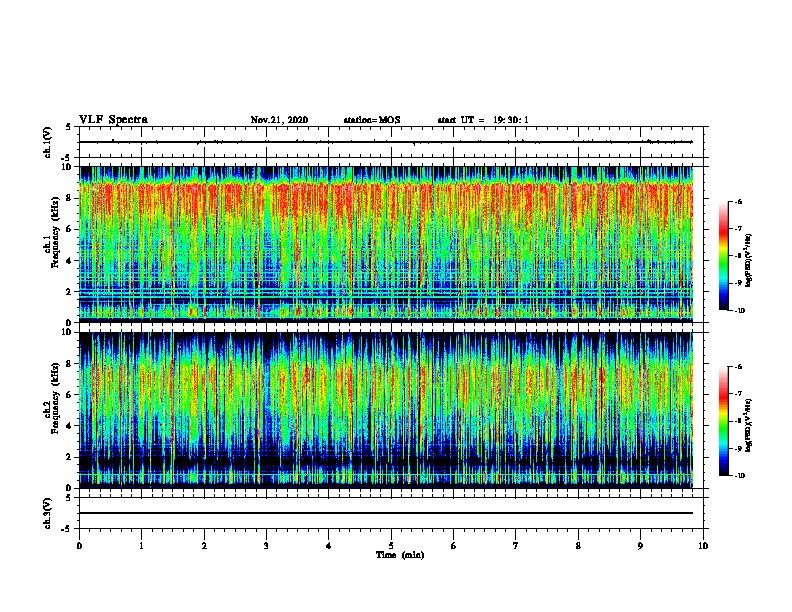
Task: Click the ch.2 spectrogram color bar
Action: (x=724, y=421)
